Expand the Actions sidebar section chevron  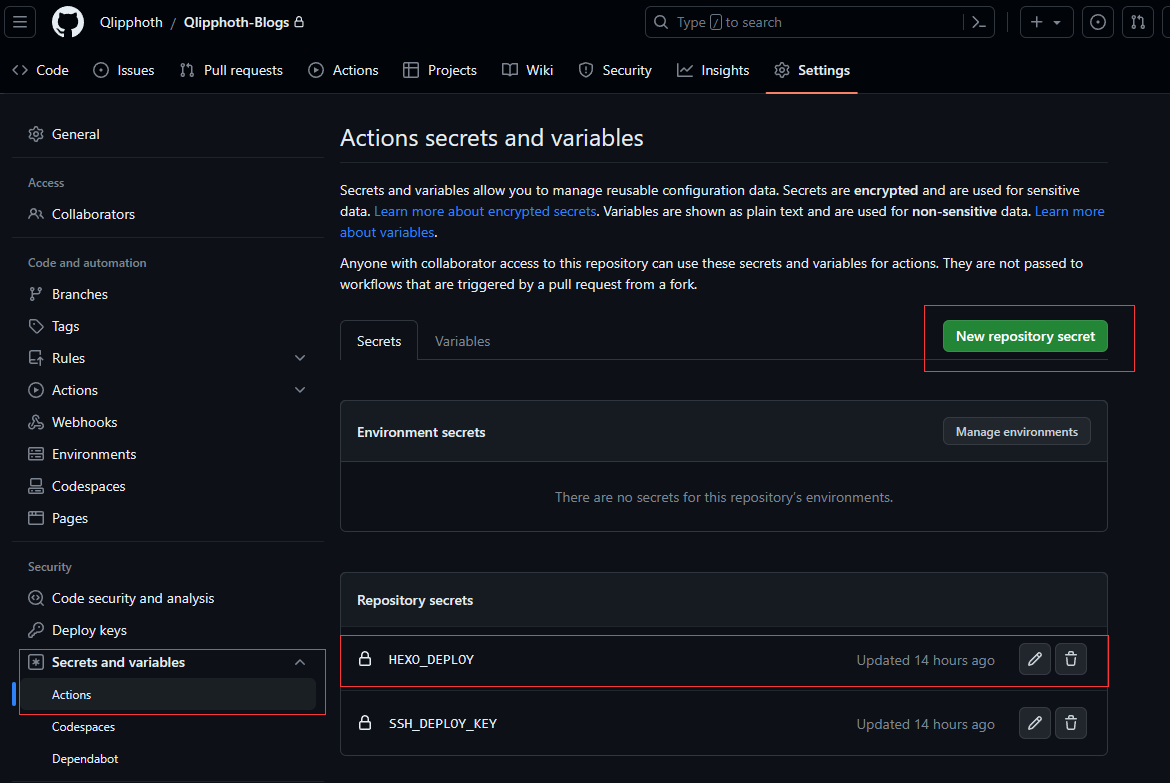[300, 390]
